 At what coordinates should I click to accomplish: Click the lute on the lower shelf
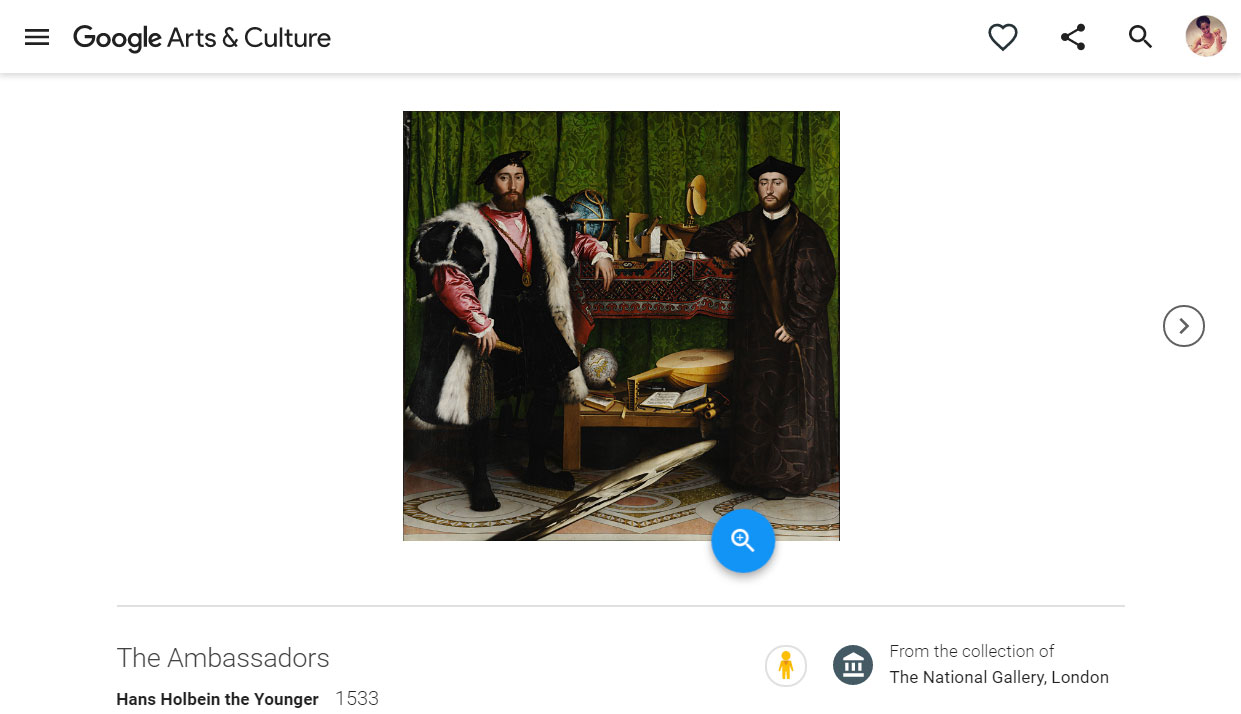690,368
